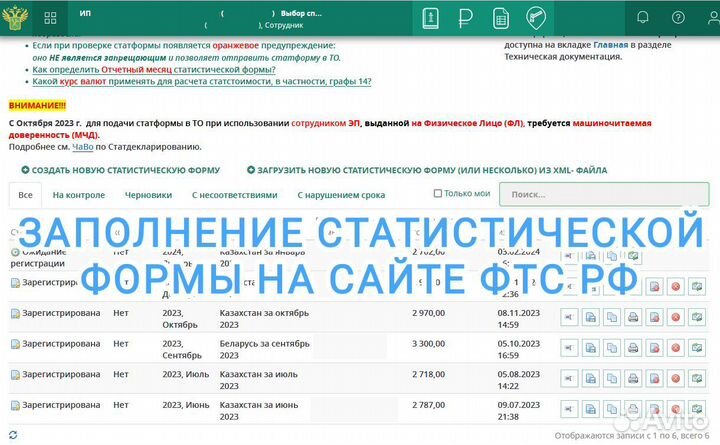Open link Какой курс валют применять
The image size is (720, 445).
(x=202, y=82)
